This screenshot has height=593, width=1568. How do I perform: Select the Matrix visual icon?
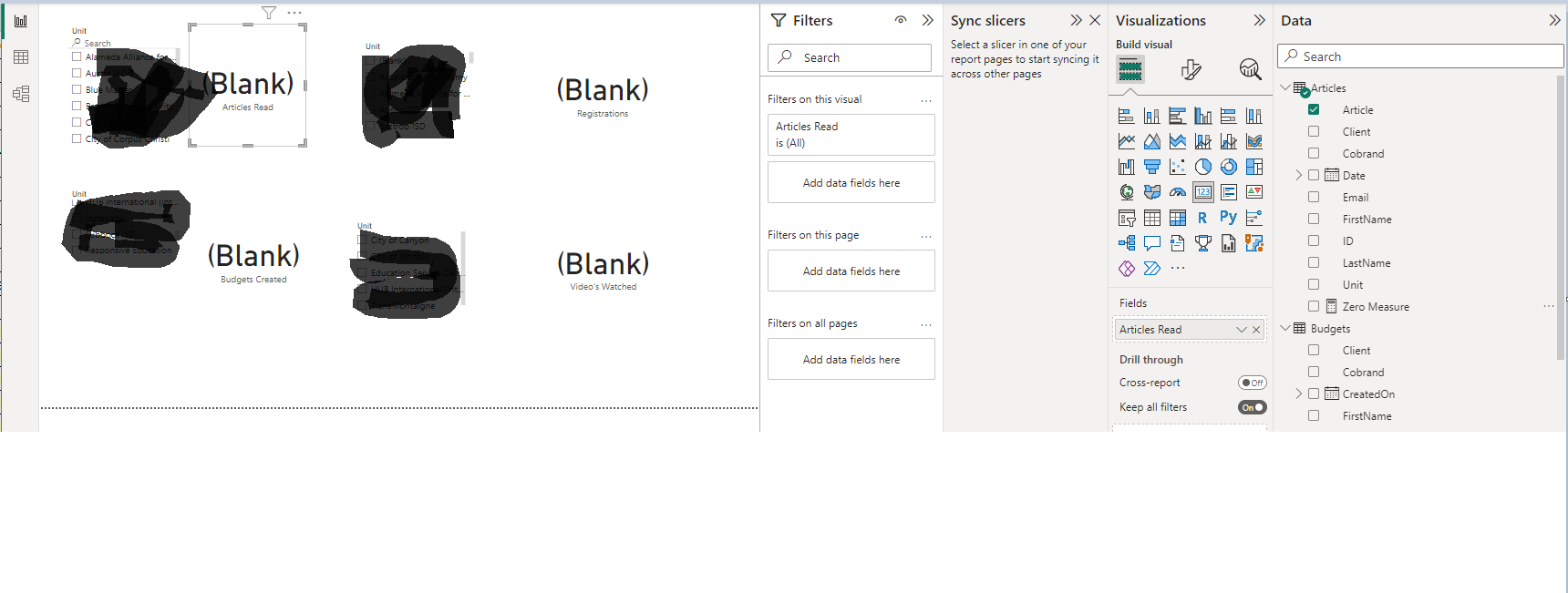point(1178,218)
